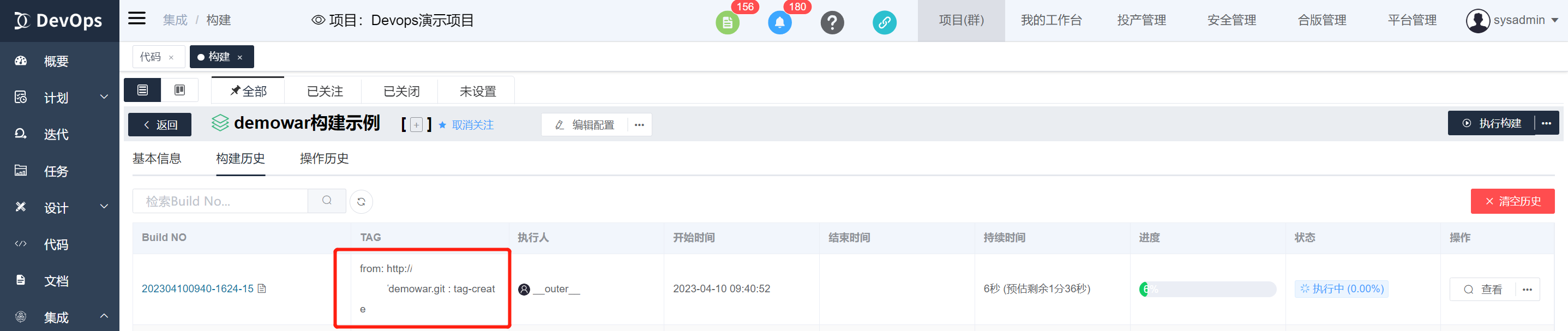
Task: Close the 构建 tab
Action: click(x=240, y=58)
